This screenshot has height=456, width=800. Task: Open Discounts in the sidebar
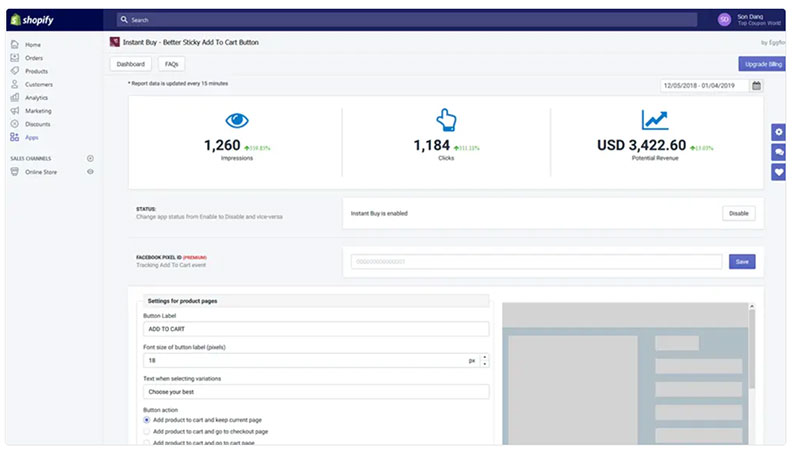pyautogui.click(x=38, y=124)
